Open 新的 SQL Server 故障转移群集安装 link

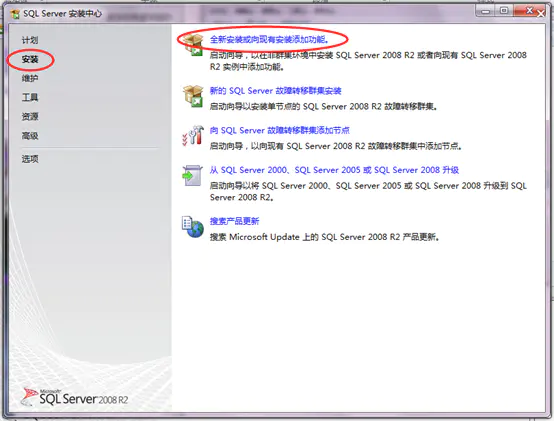point(276,91)
